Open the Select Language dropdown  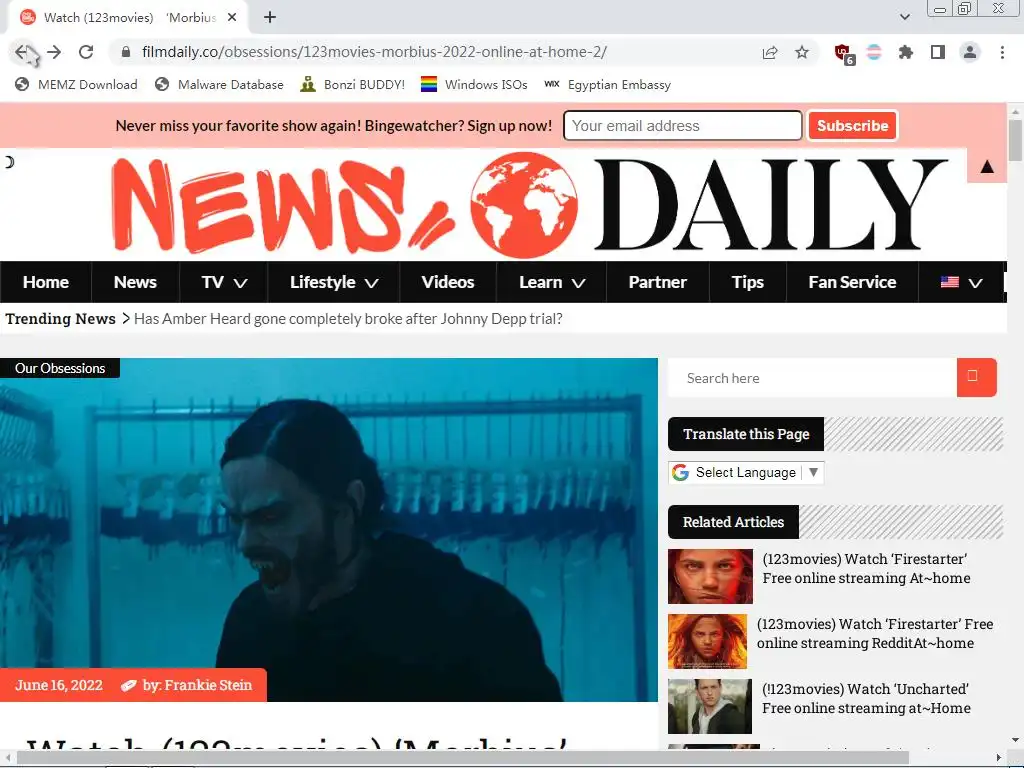coord(746,472)
